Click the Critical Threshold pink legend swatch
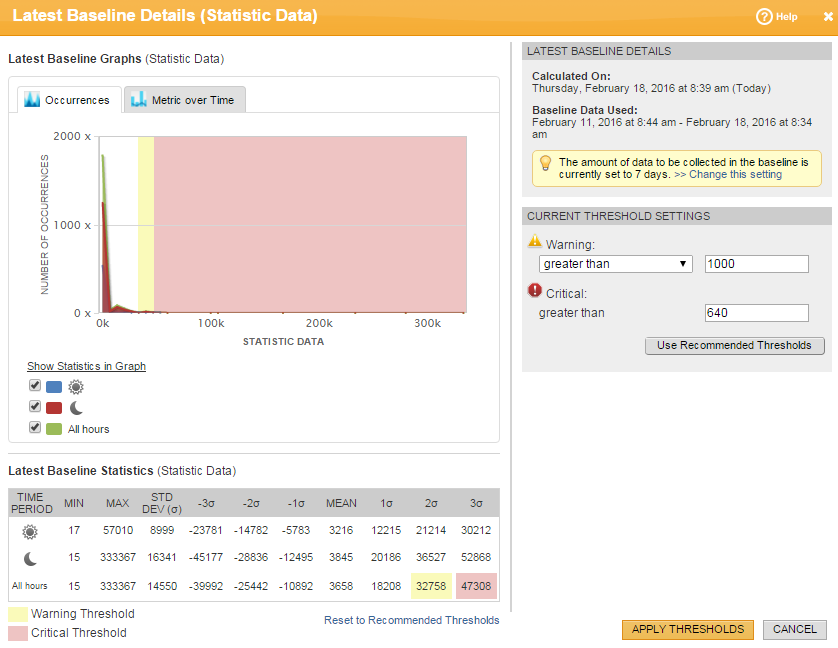 [x=18, y=633]
